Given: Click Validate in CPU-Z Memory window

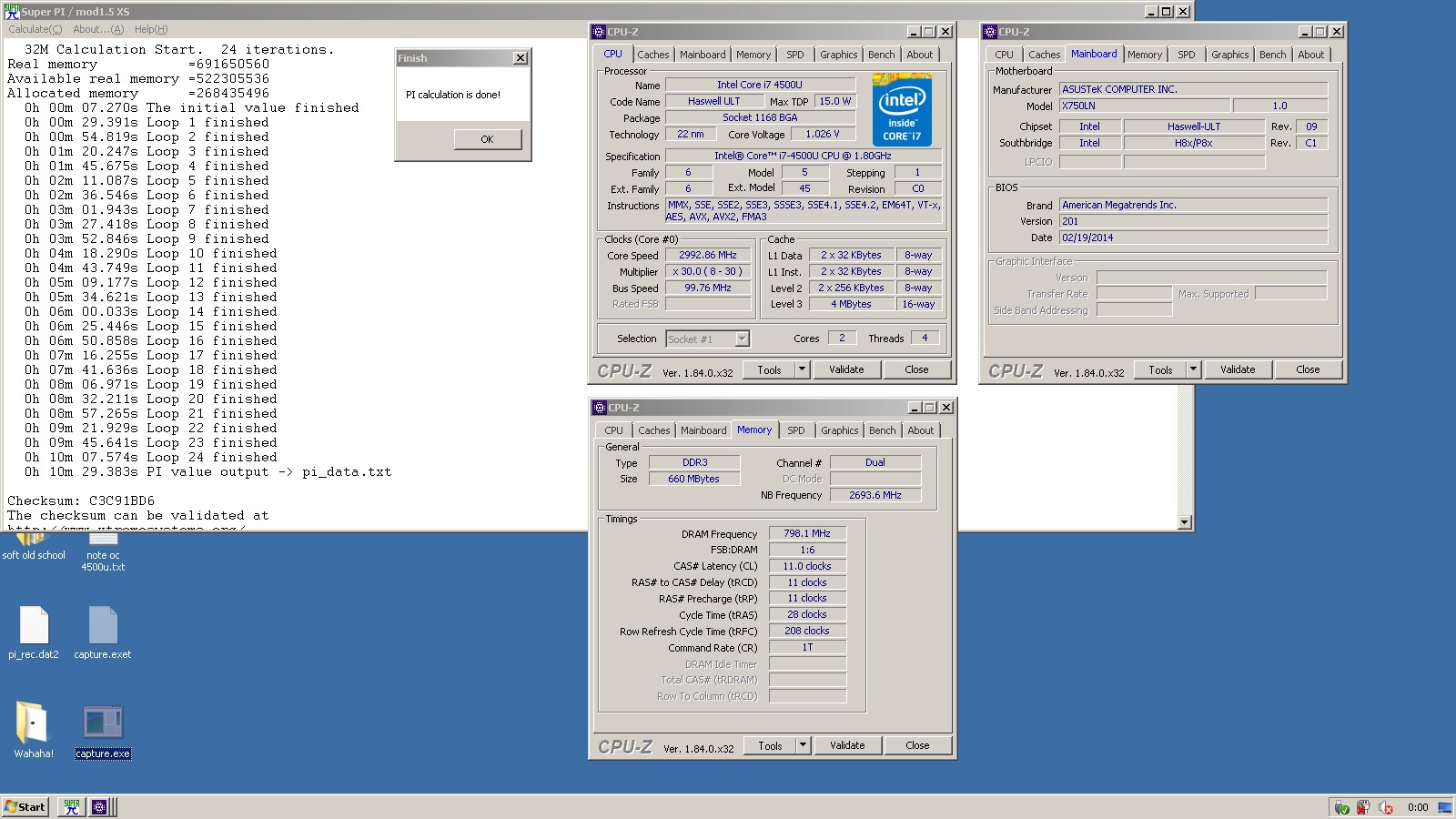Looking at the screenshot, I should pos(847,745).
